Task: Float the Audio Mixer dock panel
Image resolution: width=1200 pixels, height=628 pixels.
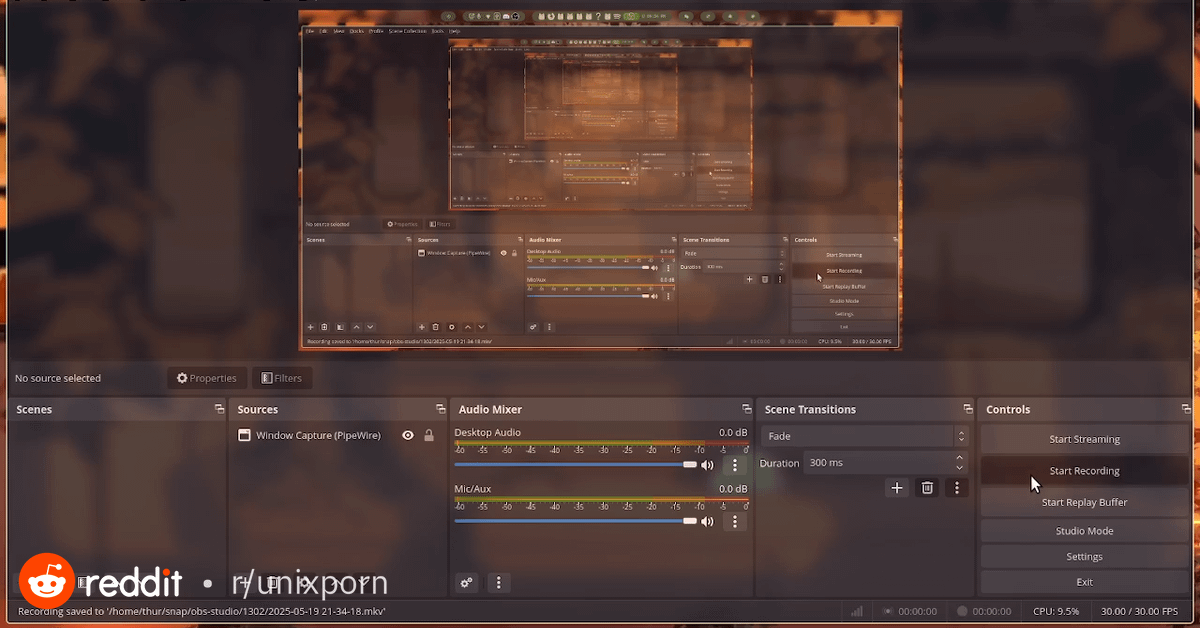Action: click(x=746, y=409)
